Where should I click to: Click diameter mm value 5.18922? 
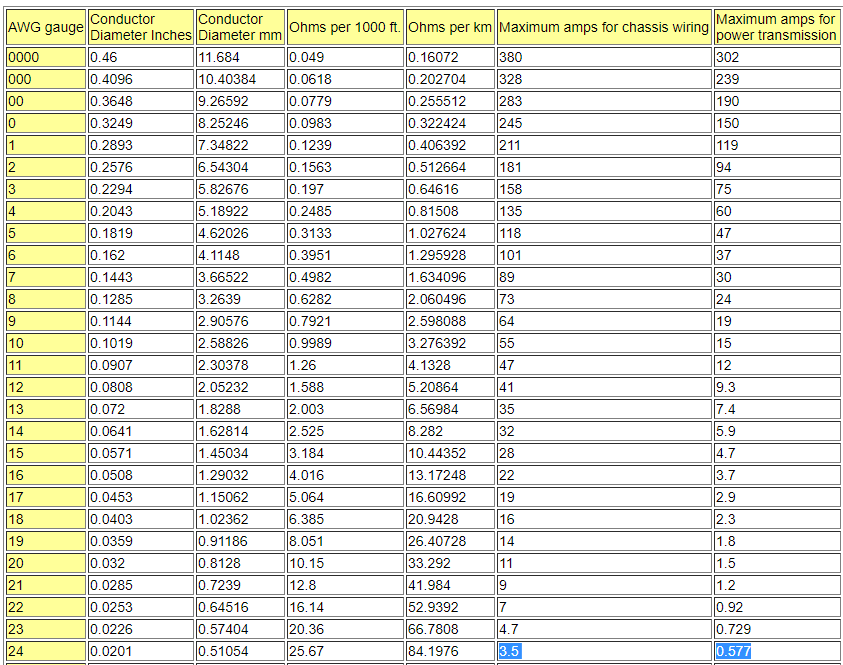pyautogui.click(x=240, y=211)
